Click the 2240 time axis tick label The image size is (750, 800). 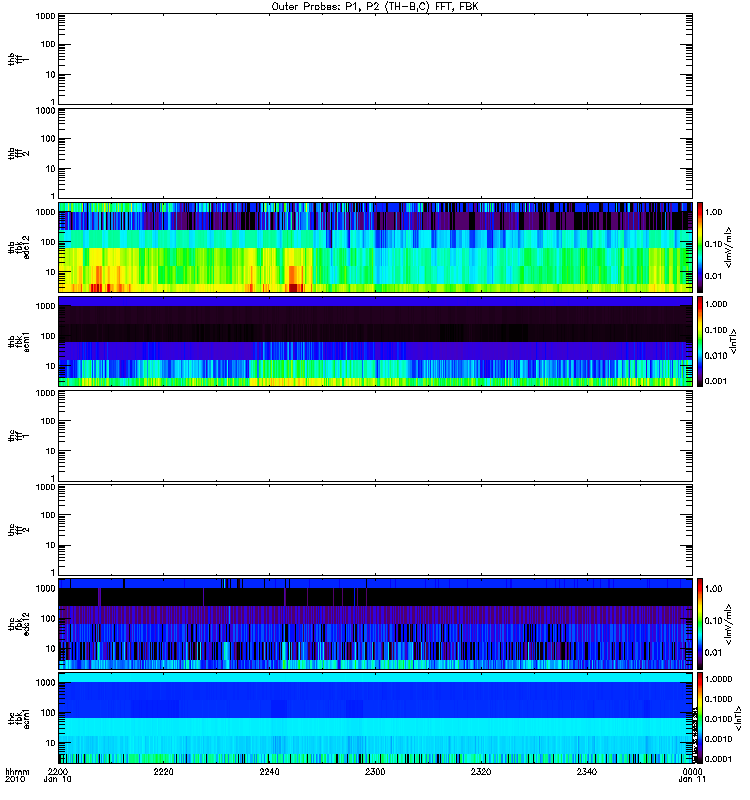[x=269, y=771]
